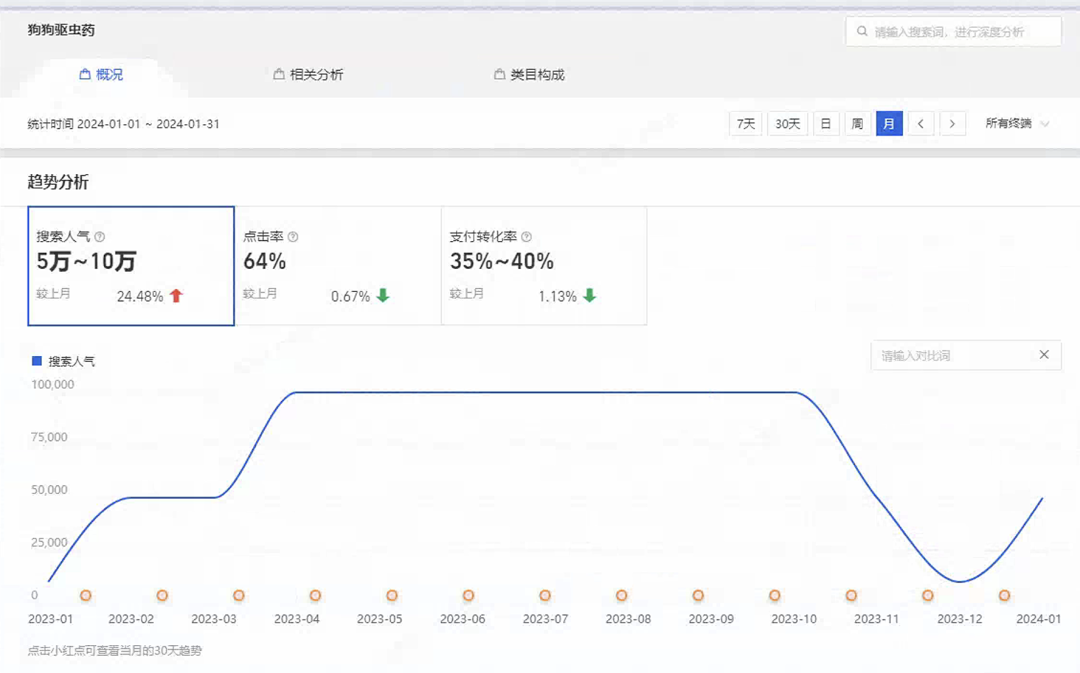Image resolution: width=1080 pixels, height=673 pixels.
Task: Click green down arrow beside 1.13%
Action: coord(590,296)
